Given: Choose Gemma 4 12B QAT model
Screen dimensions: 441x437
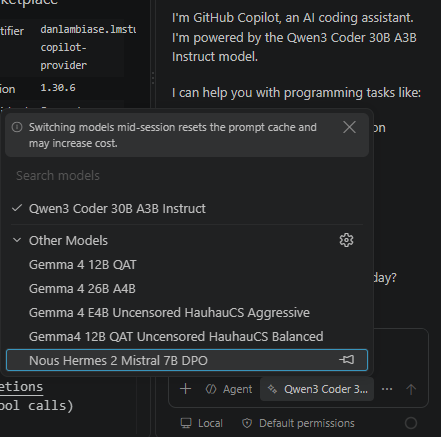Looking at the screenshot, I should (187, 265).
